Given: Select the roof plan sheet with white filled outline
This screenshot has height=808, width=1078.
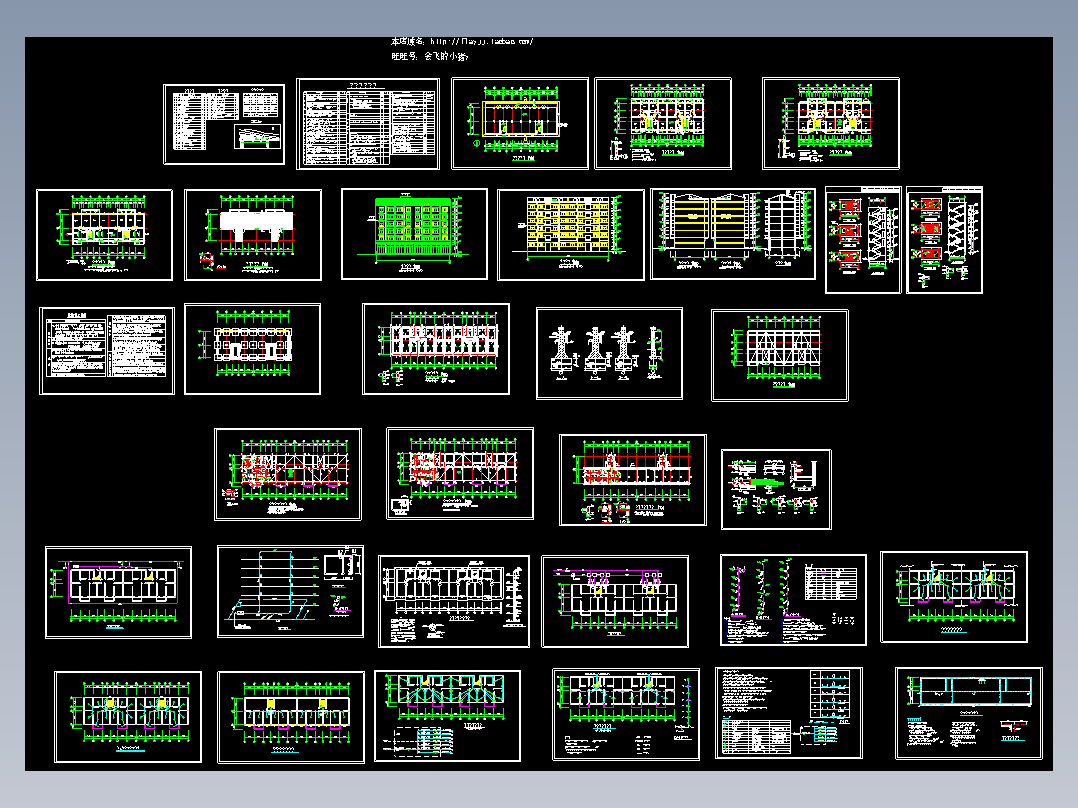Looking at the screenshot, I should pos(253,235).
